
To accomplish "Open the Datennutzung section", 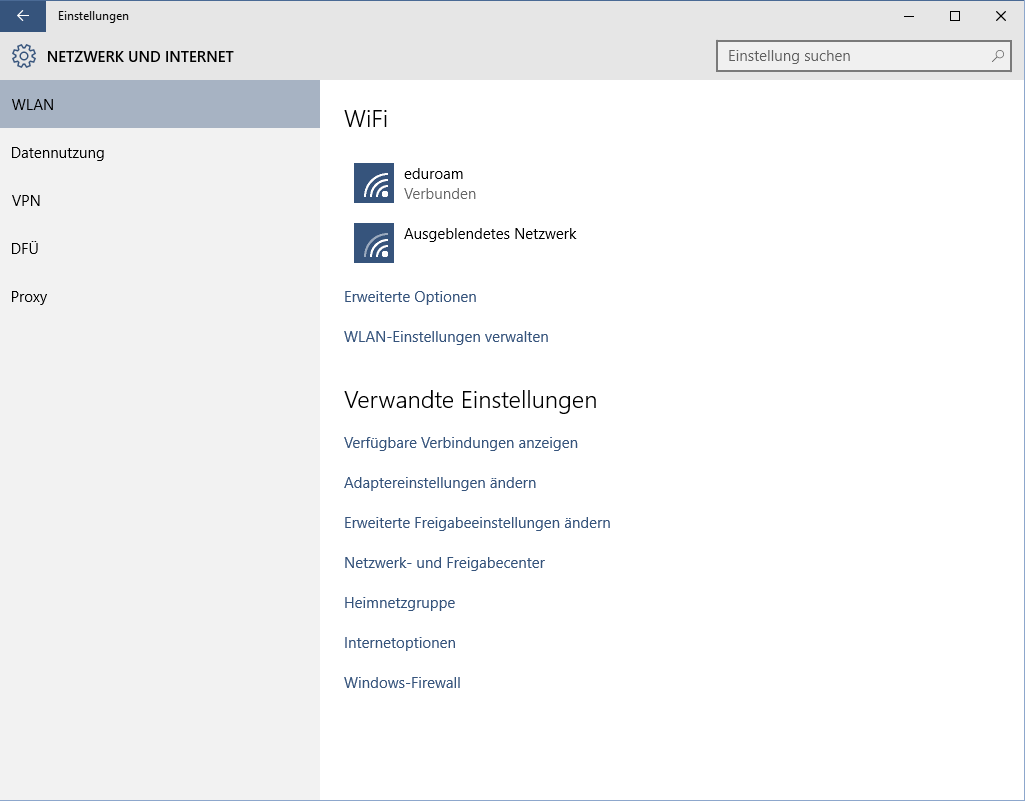I will pyautogui.click(x=160, y=152).
